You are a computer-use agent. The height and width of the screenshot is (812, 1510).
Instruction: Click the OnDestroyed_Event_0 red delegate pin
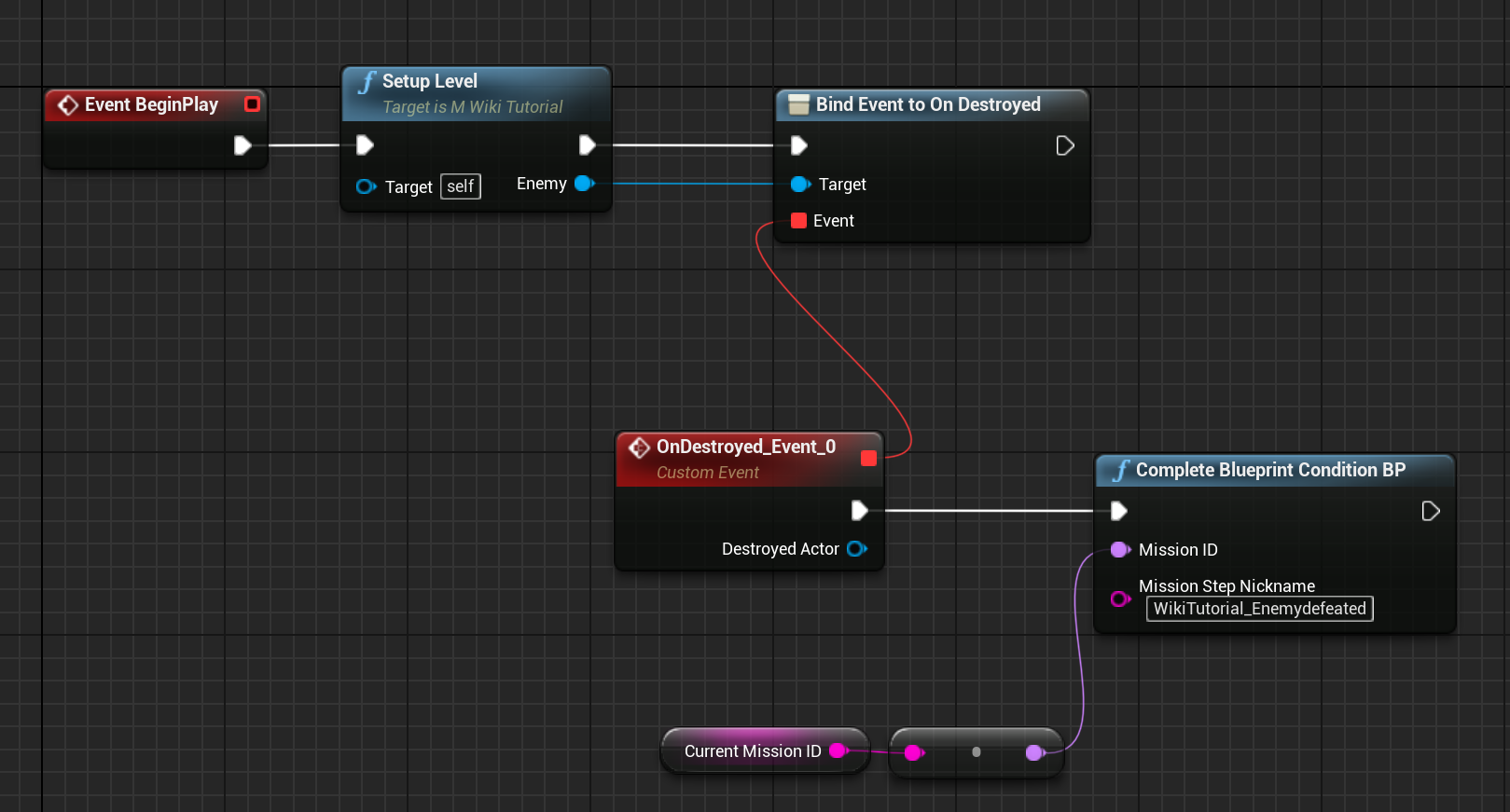[868, 458]
